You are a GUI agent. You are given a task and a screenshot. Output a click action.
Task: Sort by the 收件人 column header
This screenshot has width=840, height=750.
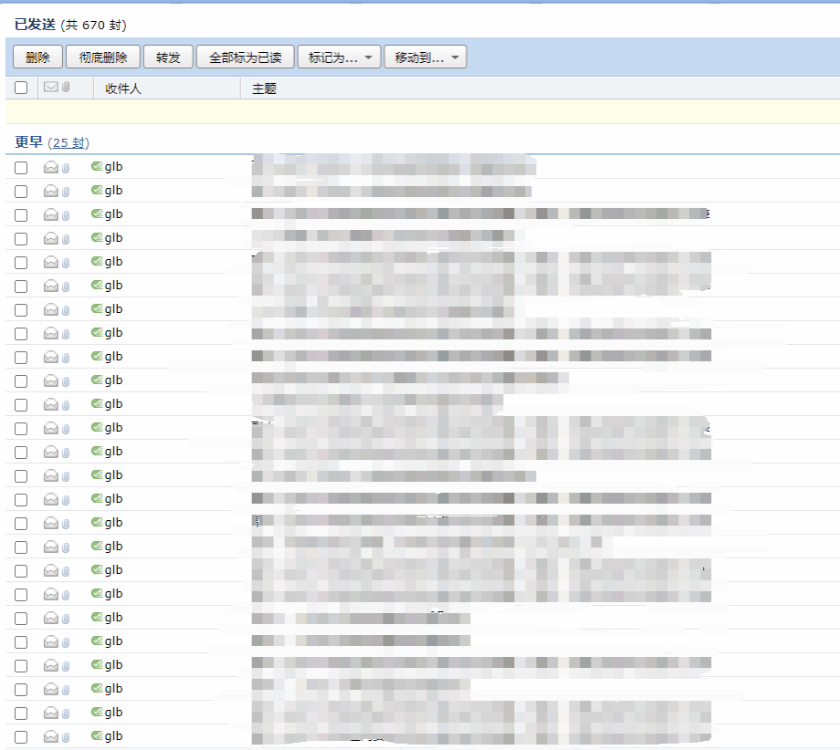123,88
